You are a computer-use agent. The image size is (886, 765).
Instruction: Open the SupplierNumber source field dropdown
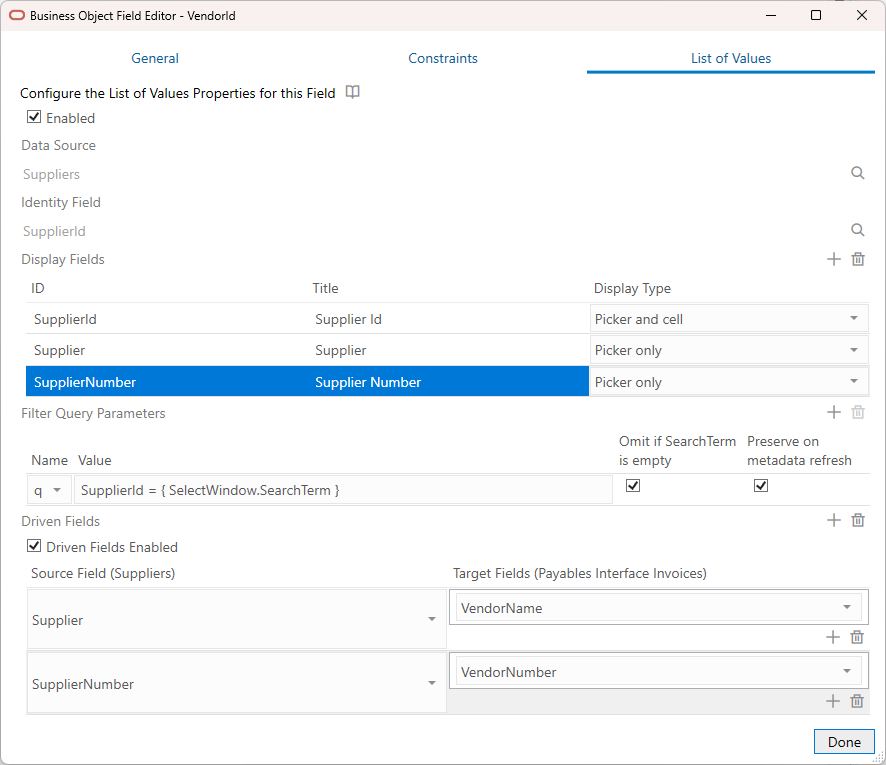click(x=431, y=684)
